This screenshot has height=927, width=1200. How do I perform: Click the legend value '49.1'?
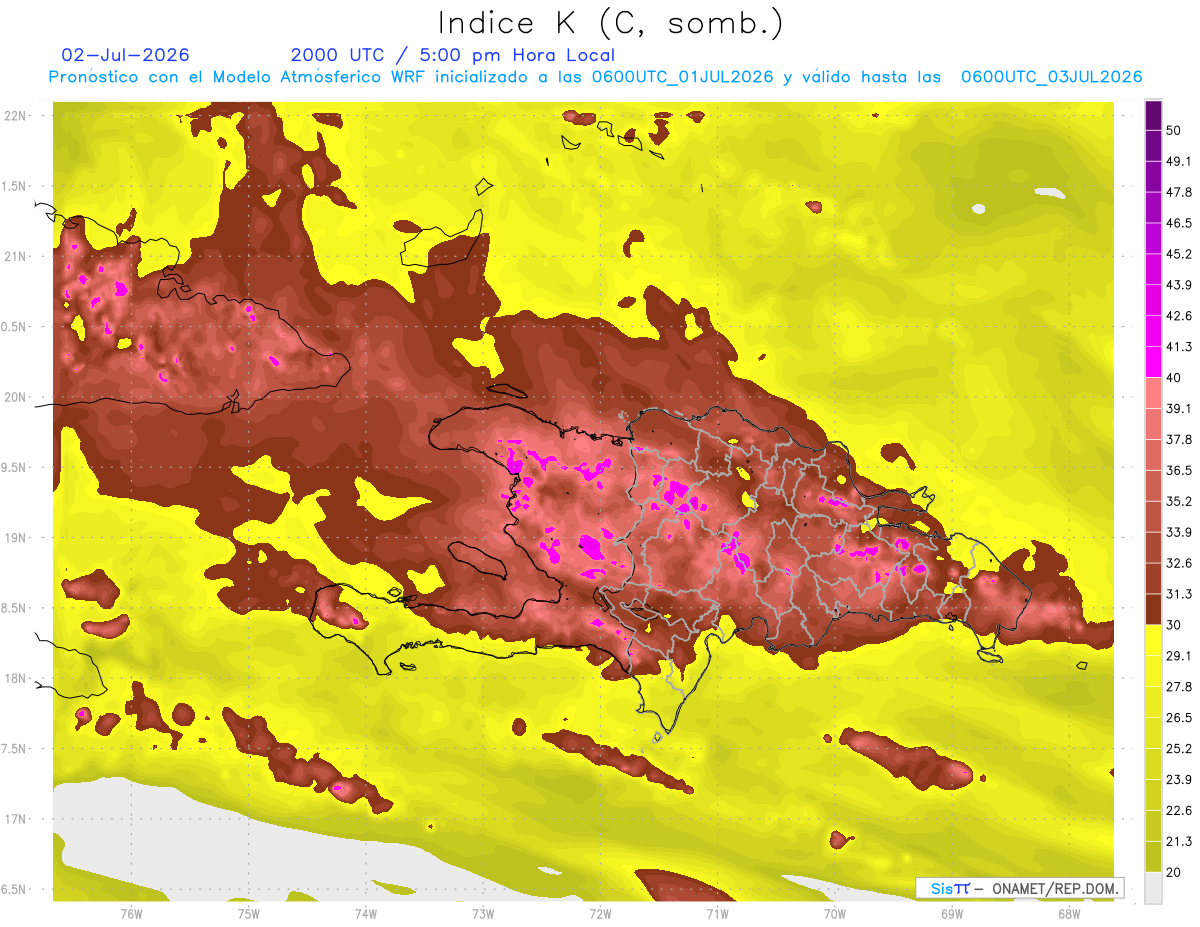[x=1179, y=161]
